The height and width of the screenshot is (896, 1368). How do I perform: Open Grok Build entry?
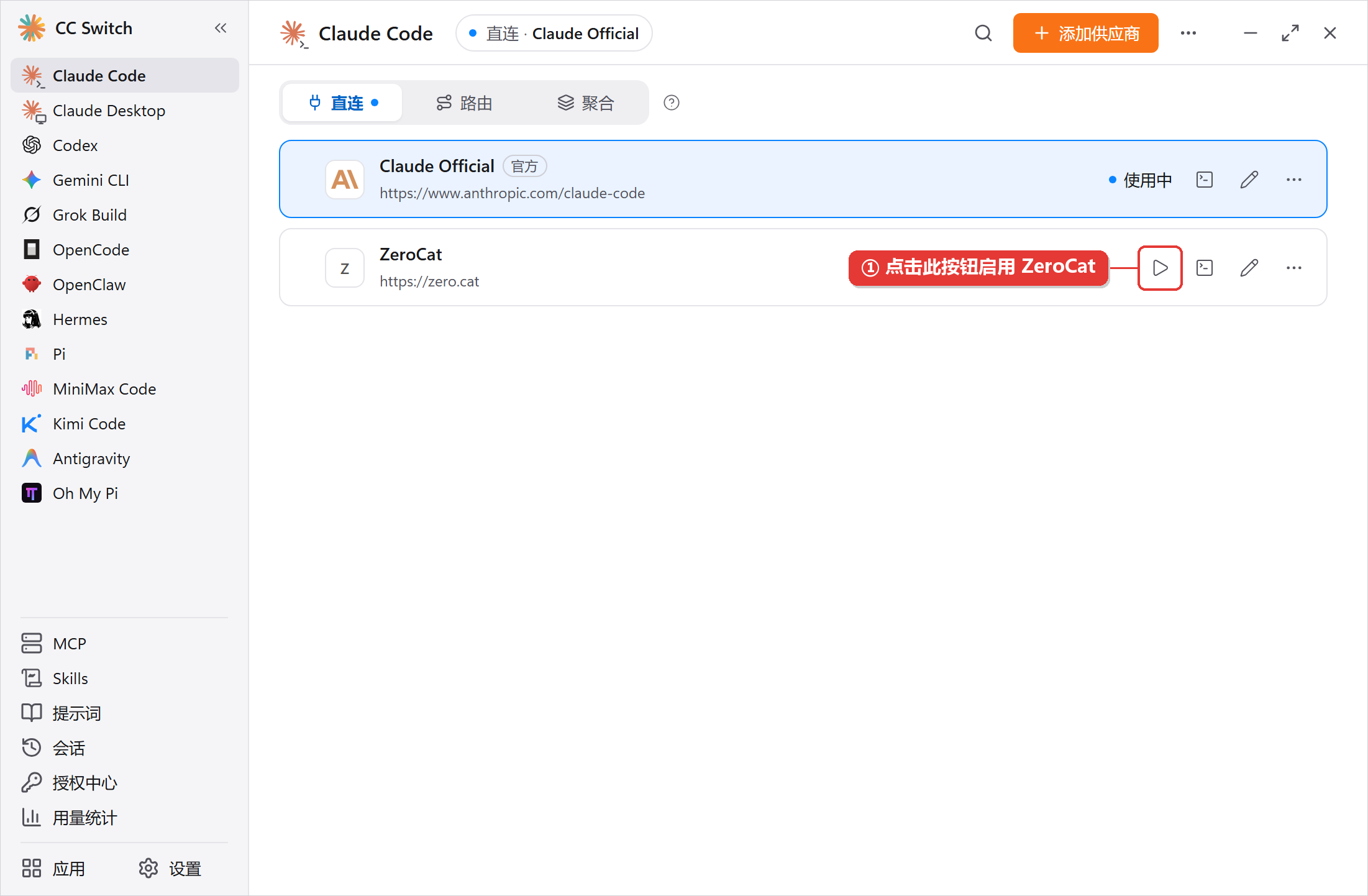125,215
